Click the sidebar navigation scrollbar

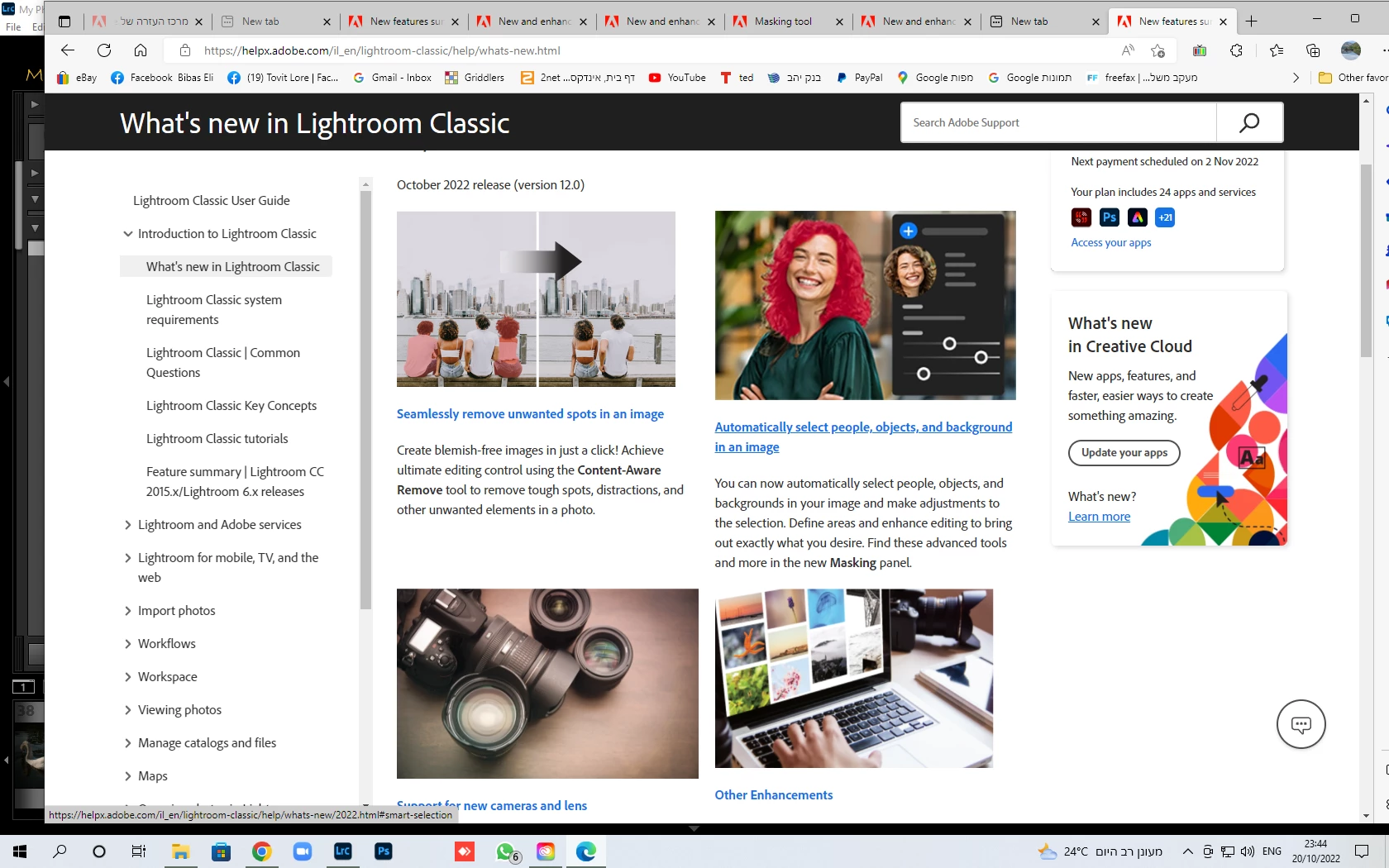(x=365, y=401)
